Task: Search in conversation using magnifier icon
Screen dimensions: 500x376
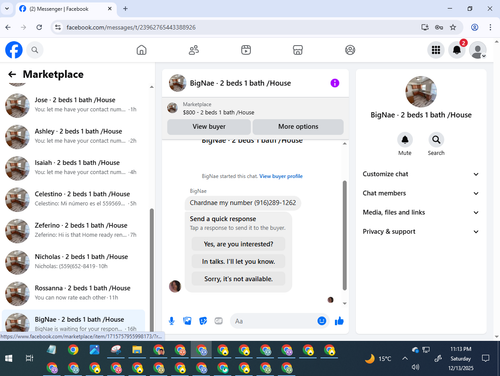Action: (x=436, y=140)
